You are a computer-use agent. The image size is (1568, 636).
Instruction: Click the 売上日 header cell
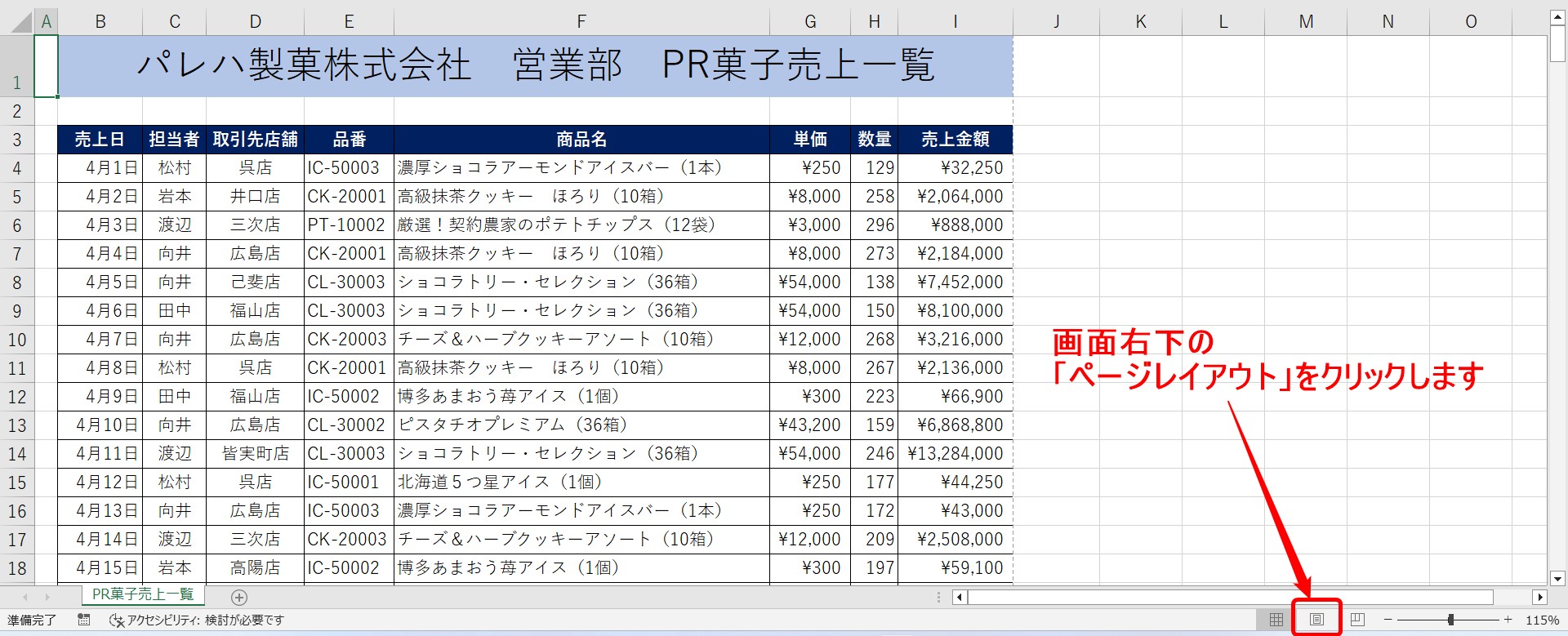[x=100, y=140]
